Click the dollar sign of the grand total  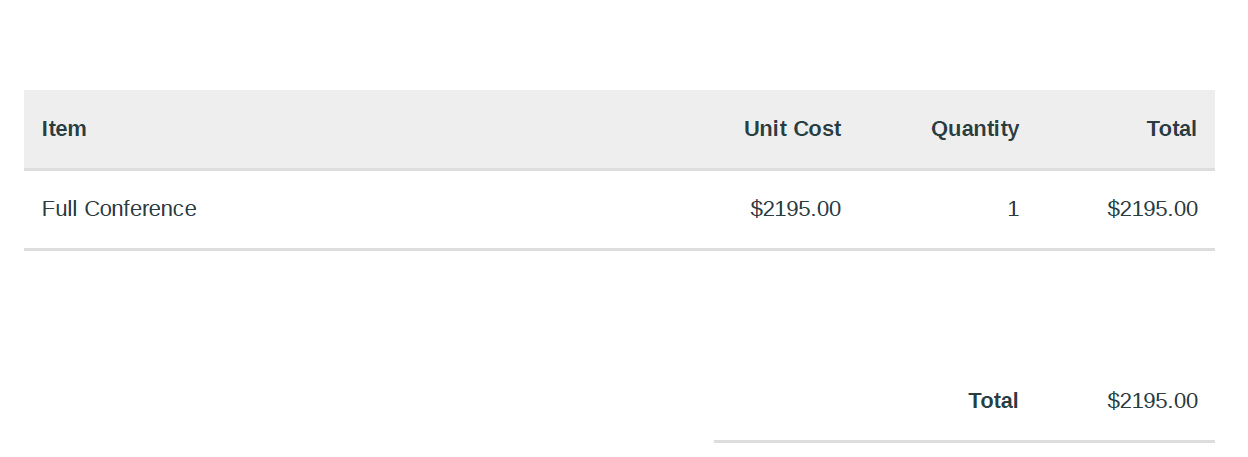point(1113,401)
